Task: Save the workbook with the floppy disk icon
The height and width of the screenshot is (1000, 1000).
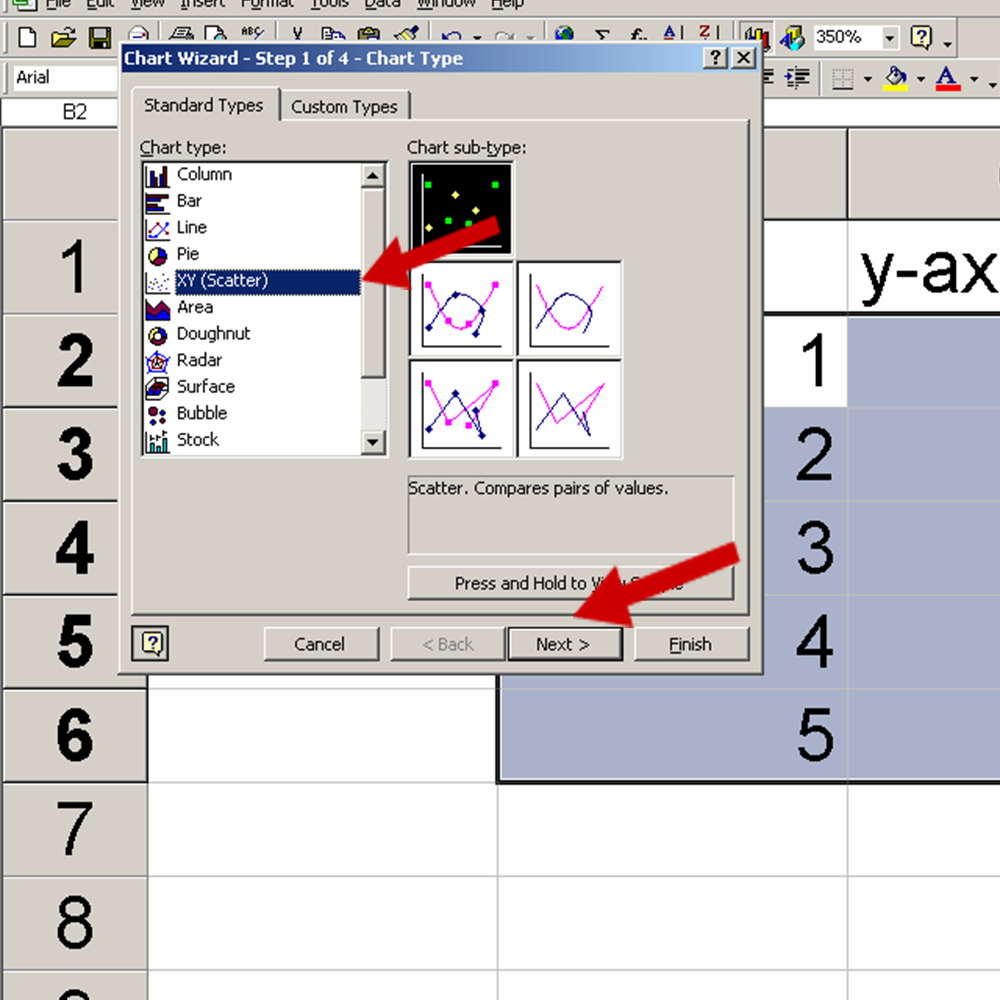Action: 99,37
